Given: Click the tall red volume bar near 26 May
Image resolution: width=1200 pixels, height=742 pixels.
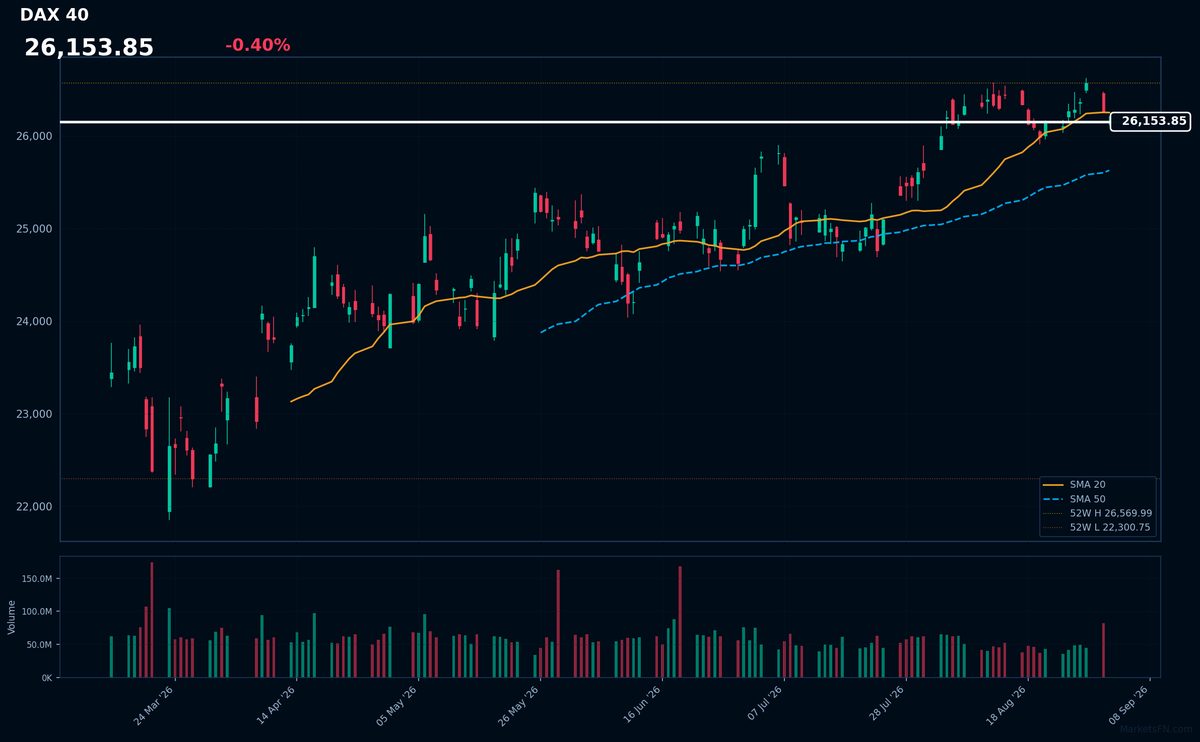Looking at the screenshot, I should [558, 624].
